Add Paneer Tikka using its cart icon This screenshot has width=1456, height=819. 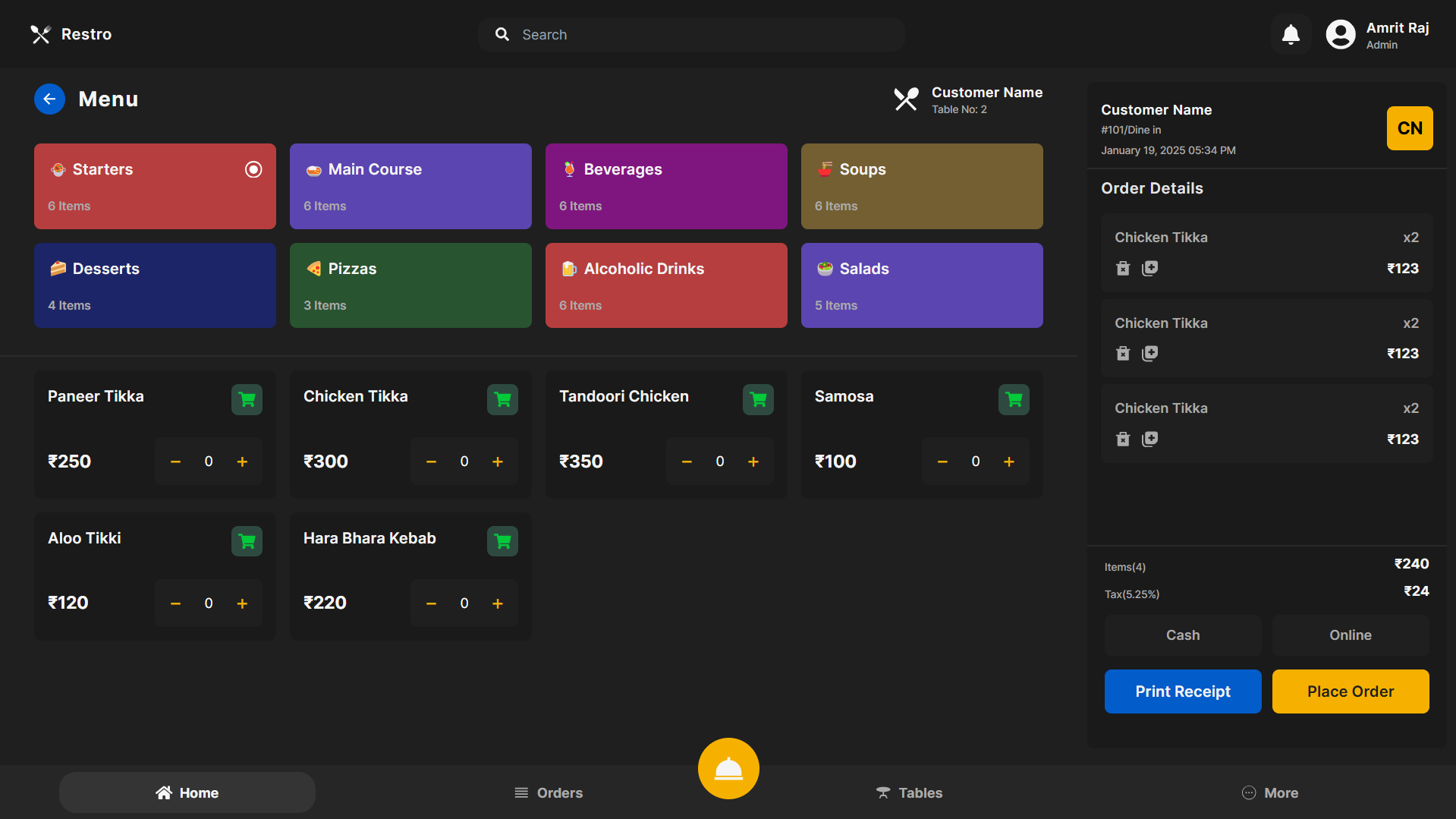point(247,399)
